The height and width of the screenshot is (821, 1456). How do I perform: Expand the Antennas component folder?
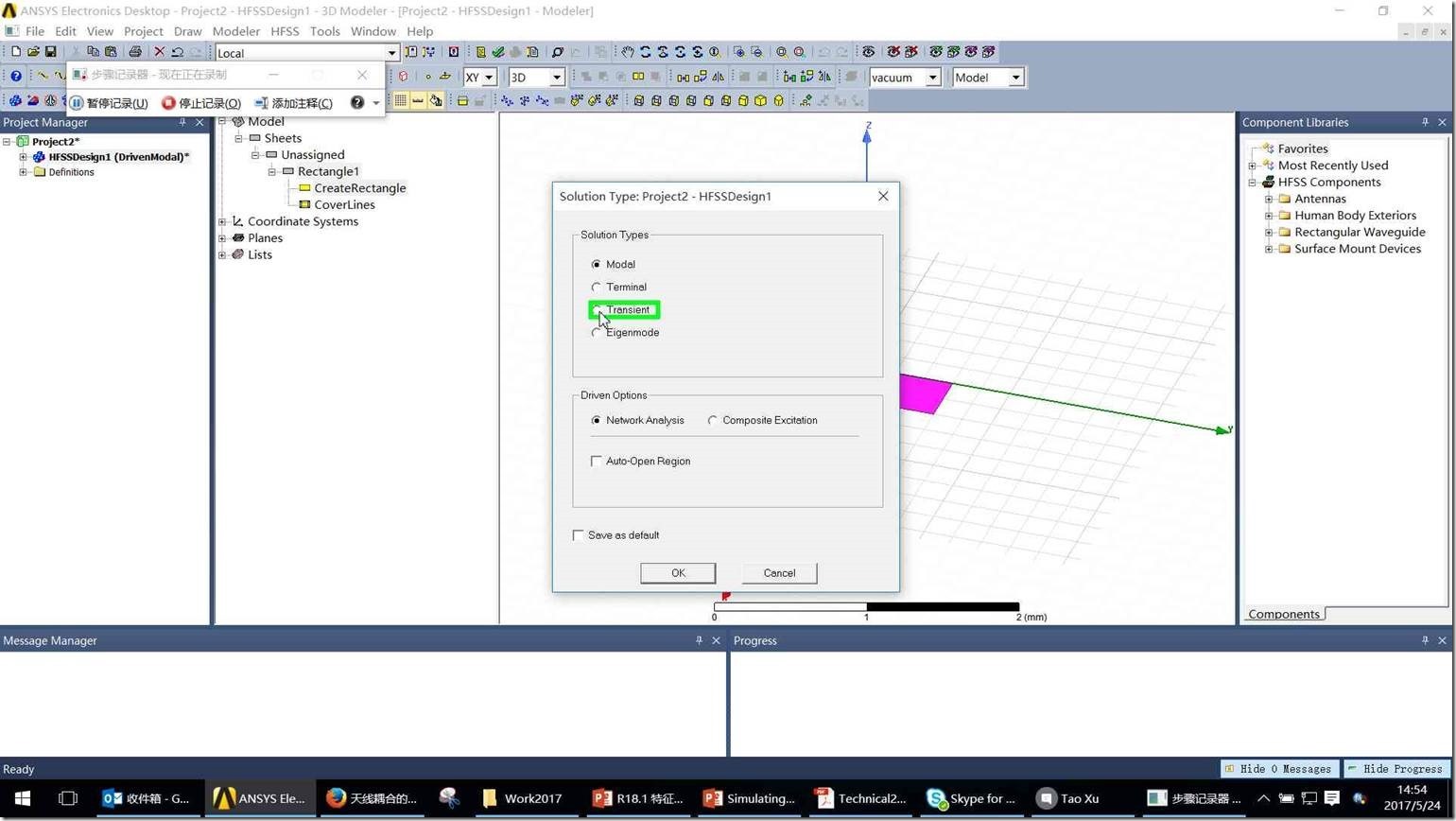[x=1269, y=199]
